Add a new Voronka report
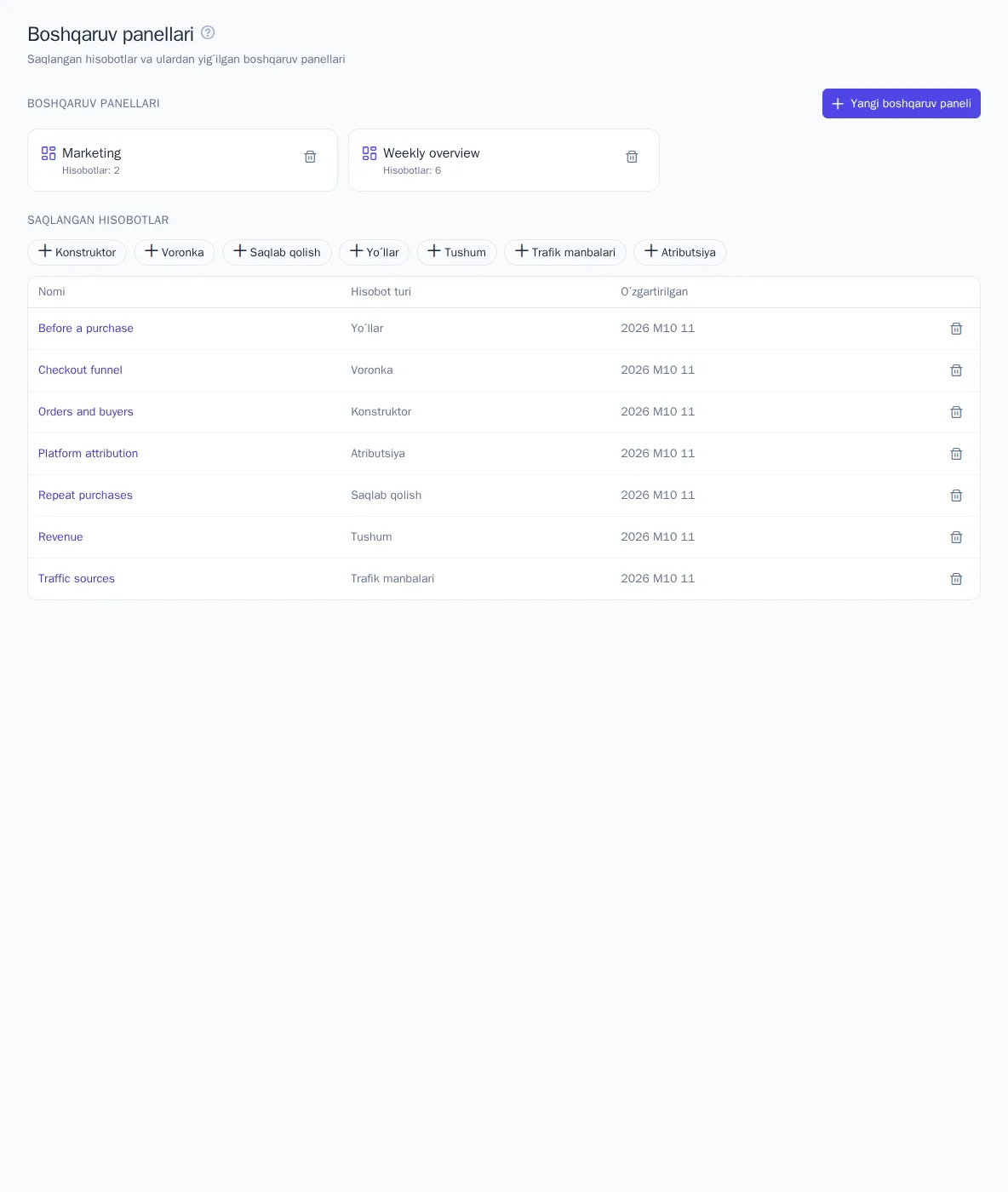The width and height of the screenshot is (1008, 1192). 175,252
